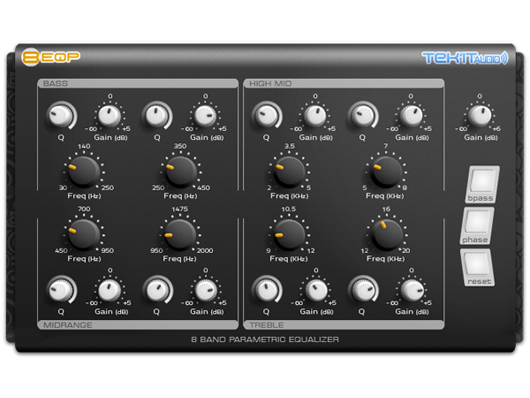Viewport: 530px width, 398px height.
Task: Click the Gain knob of the 140 Hz band
Action: click(x=109, y=116)
